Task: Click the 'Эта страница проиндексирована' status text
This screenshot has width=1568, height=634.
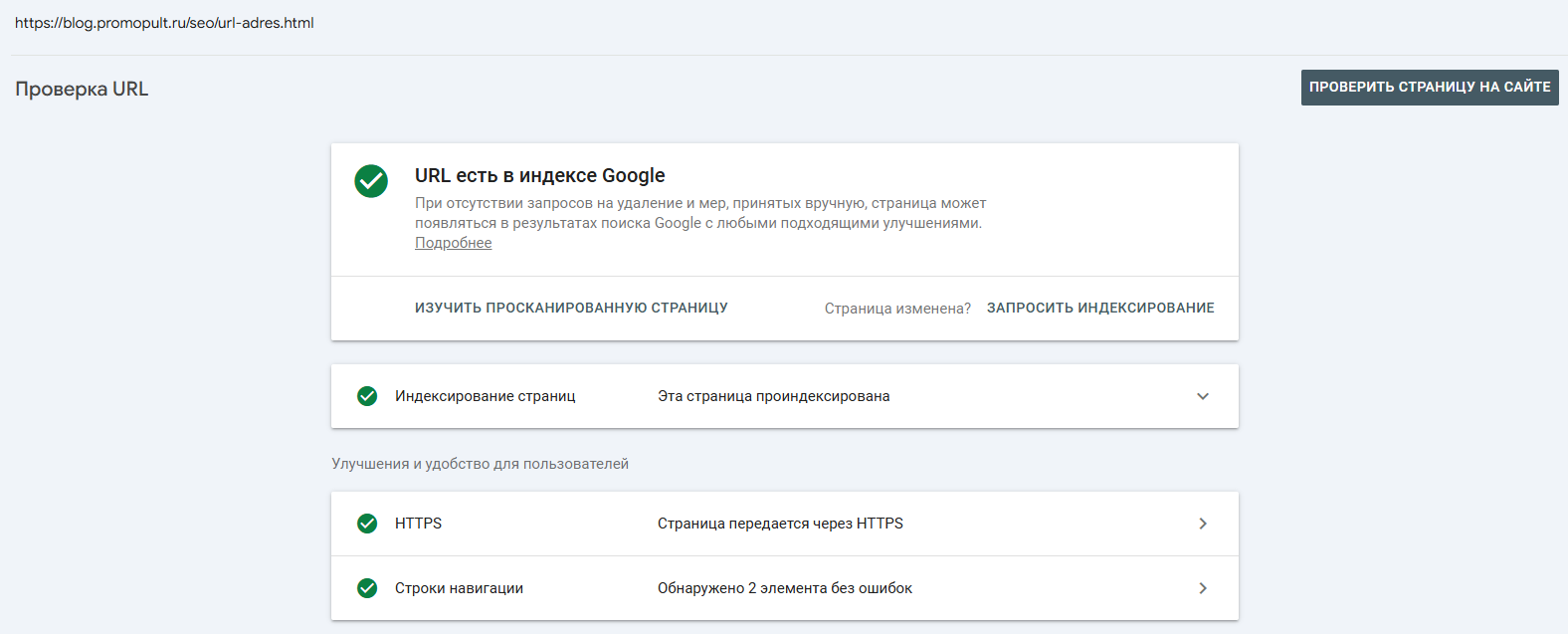Action: pos(773,396)
